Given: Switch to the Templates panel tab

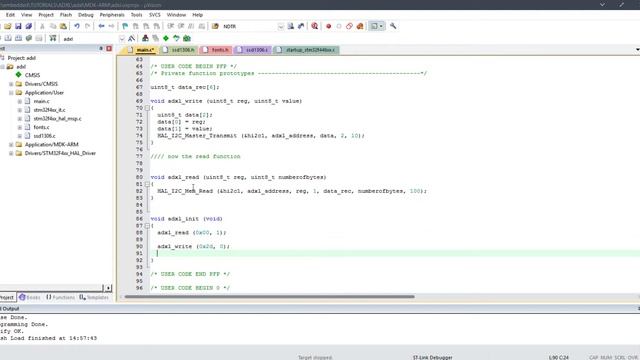Looking at the screenshot, I should (x=94, y=297).
